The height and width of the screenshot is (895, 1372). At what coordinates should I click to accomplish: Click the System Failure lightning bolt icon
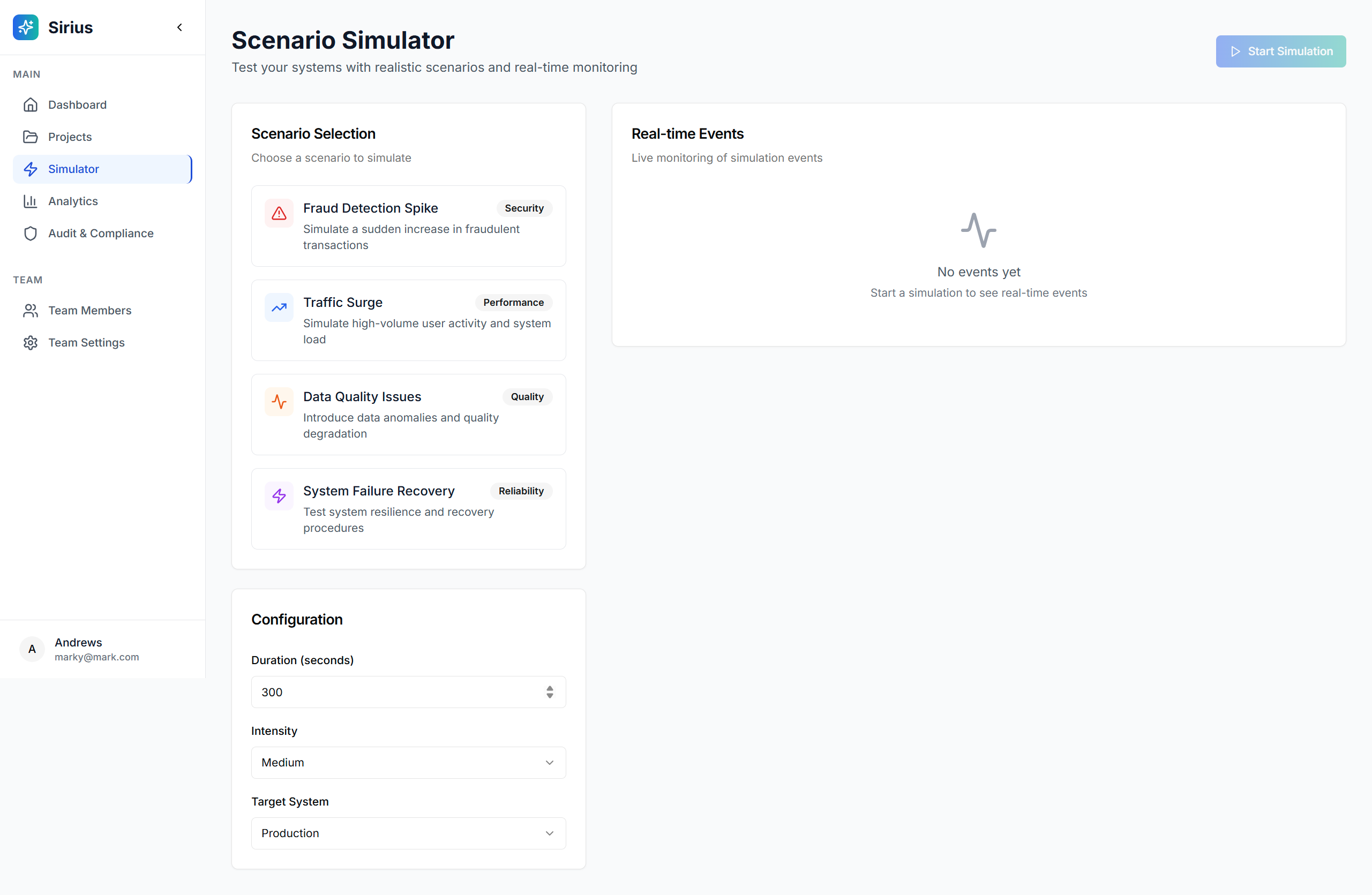[279, 496]
